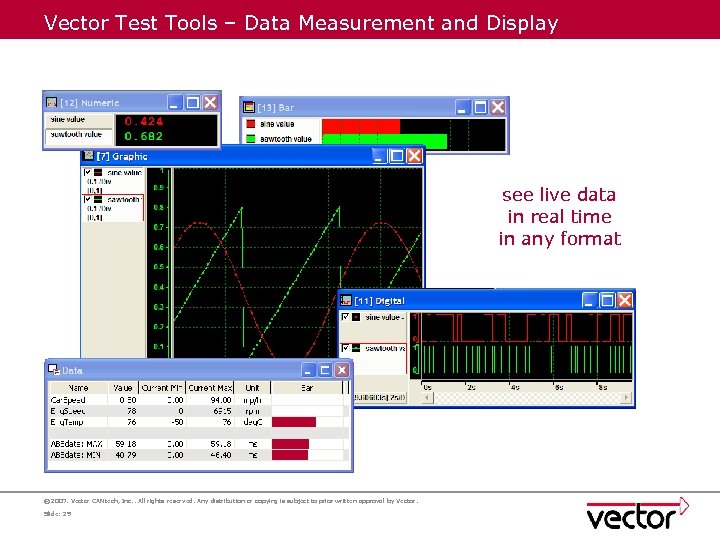
Task: Click the Graphic plot area
Action: click(298, 263)
